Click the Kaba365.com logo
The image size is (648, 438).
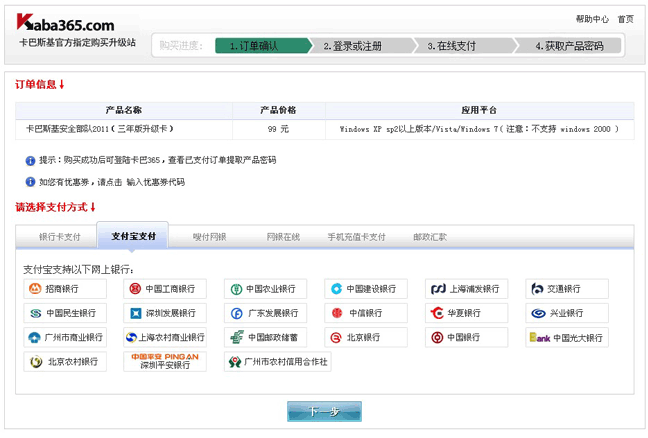pyautogui.click(x=65, y=23)
